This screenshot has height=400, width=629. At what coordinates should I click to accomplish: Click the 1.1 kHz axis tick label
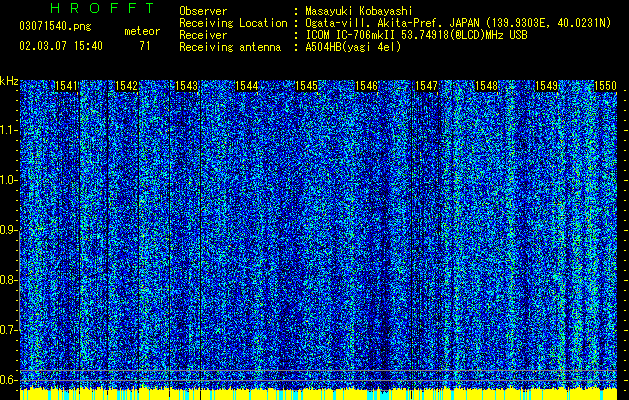point(8,130)
